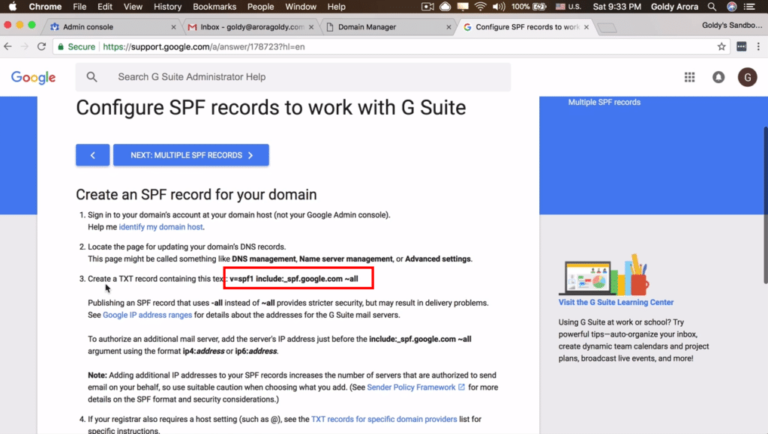Screen dimensions: 768x434
Task: Click the Google logo
Action: pos(33,77)
